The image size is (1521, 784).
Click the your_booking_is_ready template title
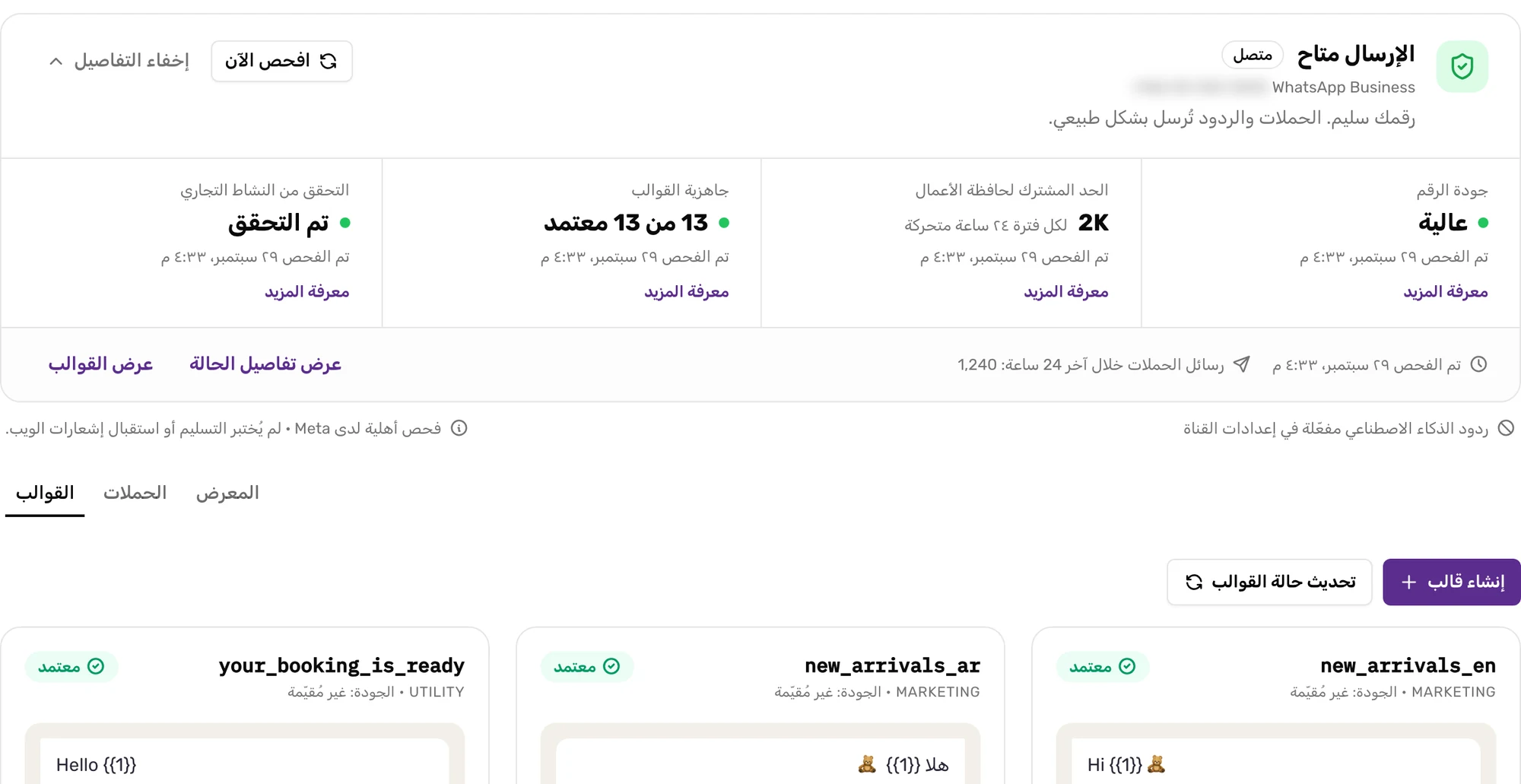tap(341, 665)
